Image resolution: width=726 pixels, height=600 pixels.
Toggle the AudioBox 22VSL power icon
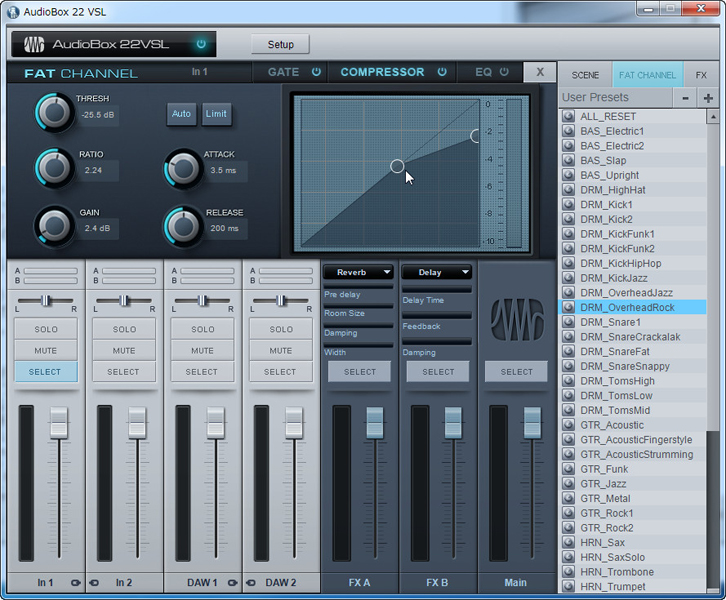(x=201, y=44)
